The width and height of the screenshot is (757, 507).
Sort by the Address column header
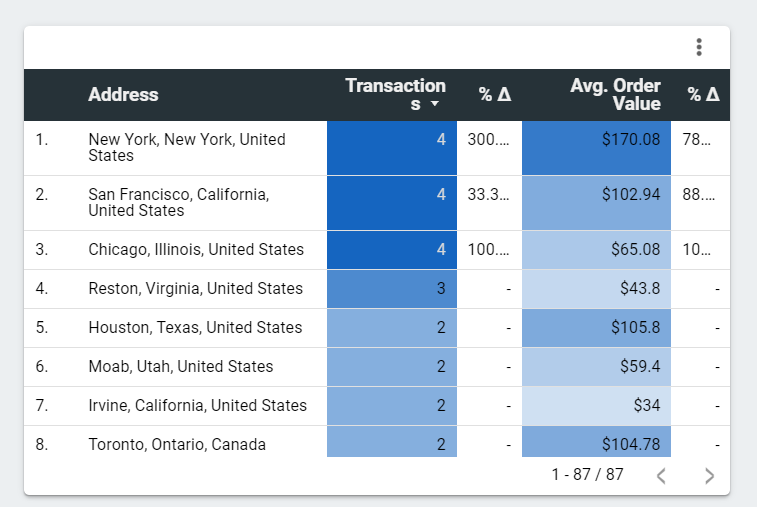click(123, 95)
